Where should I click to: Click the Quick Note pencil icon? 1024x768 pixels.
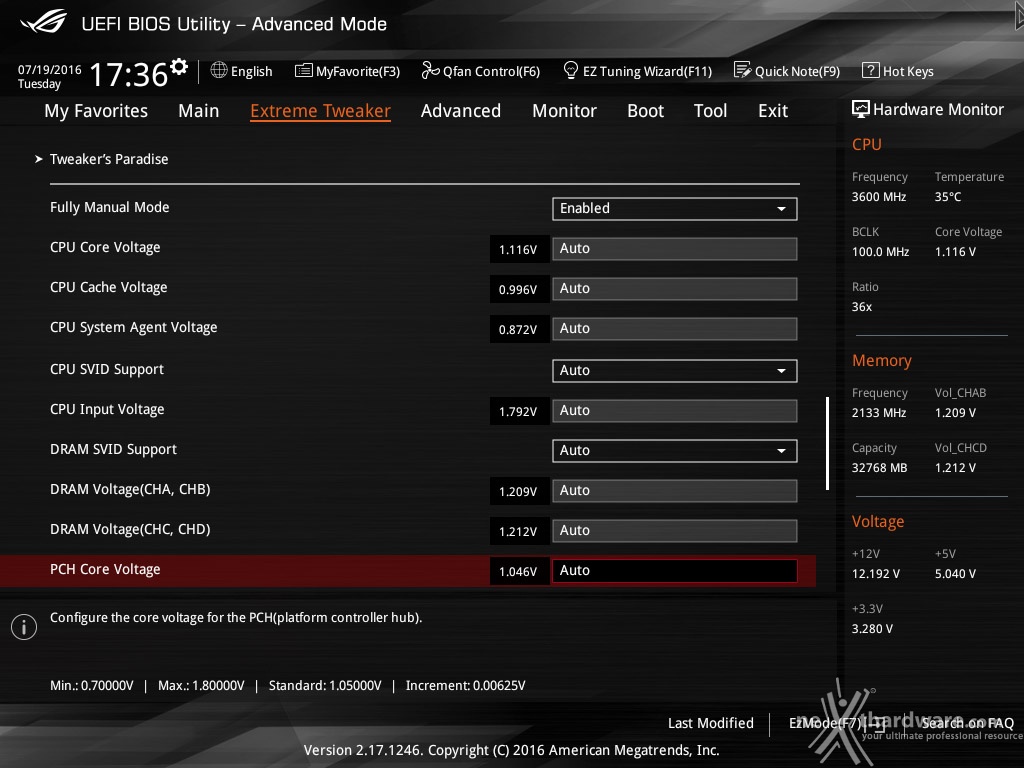743,70
